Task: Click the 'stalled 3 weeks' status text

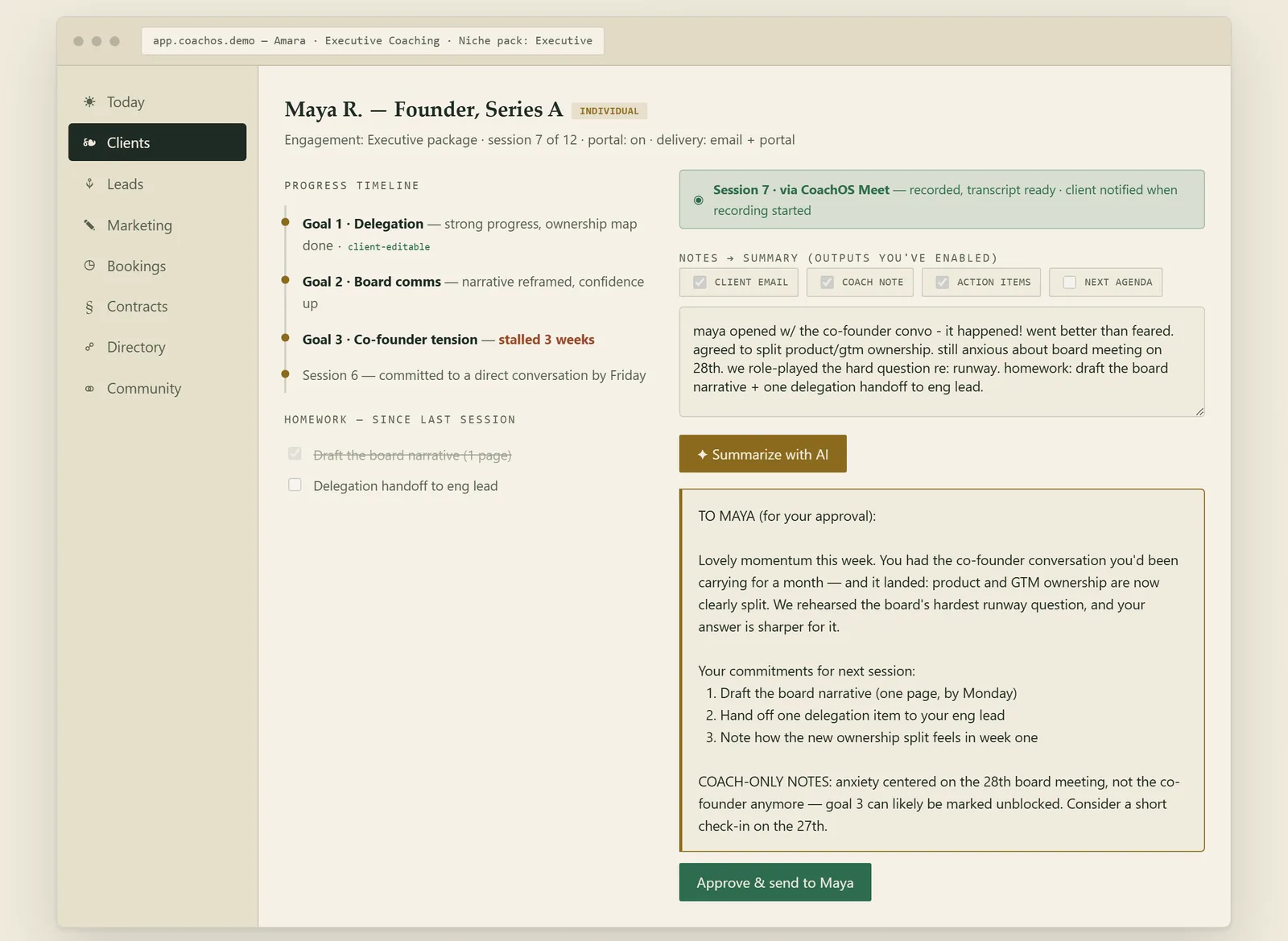Action: pos(546,340)
